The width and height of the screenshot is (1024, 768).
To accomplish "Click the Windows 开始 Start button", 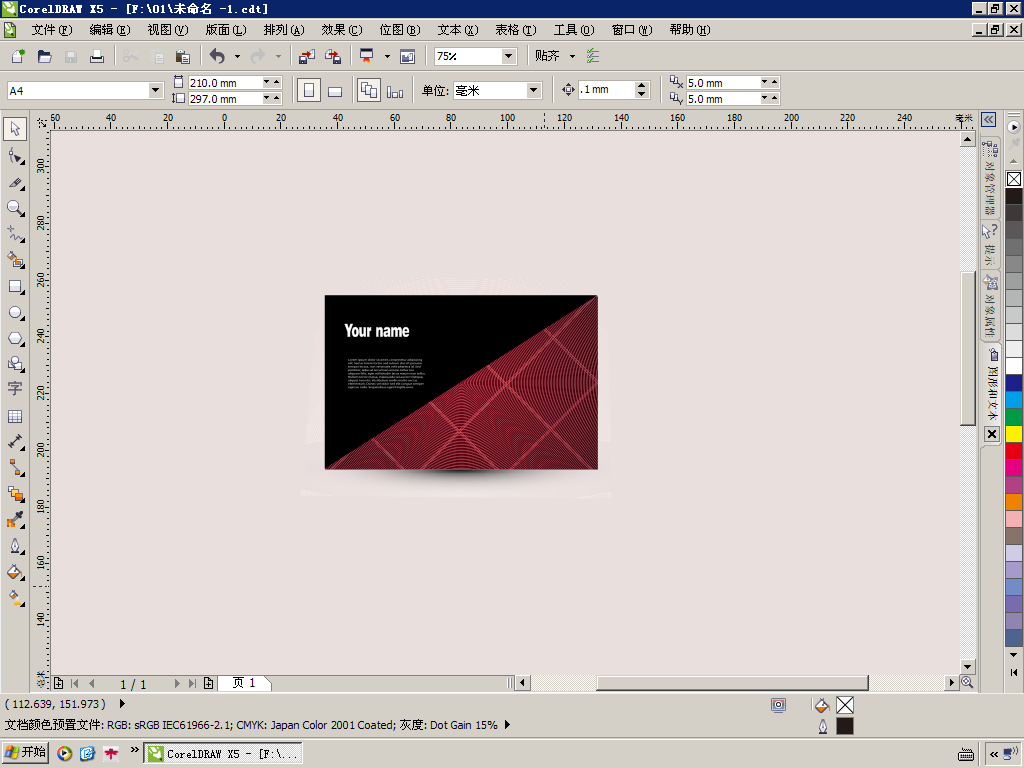I will (x=26, y=752).
